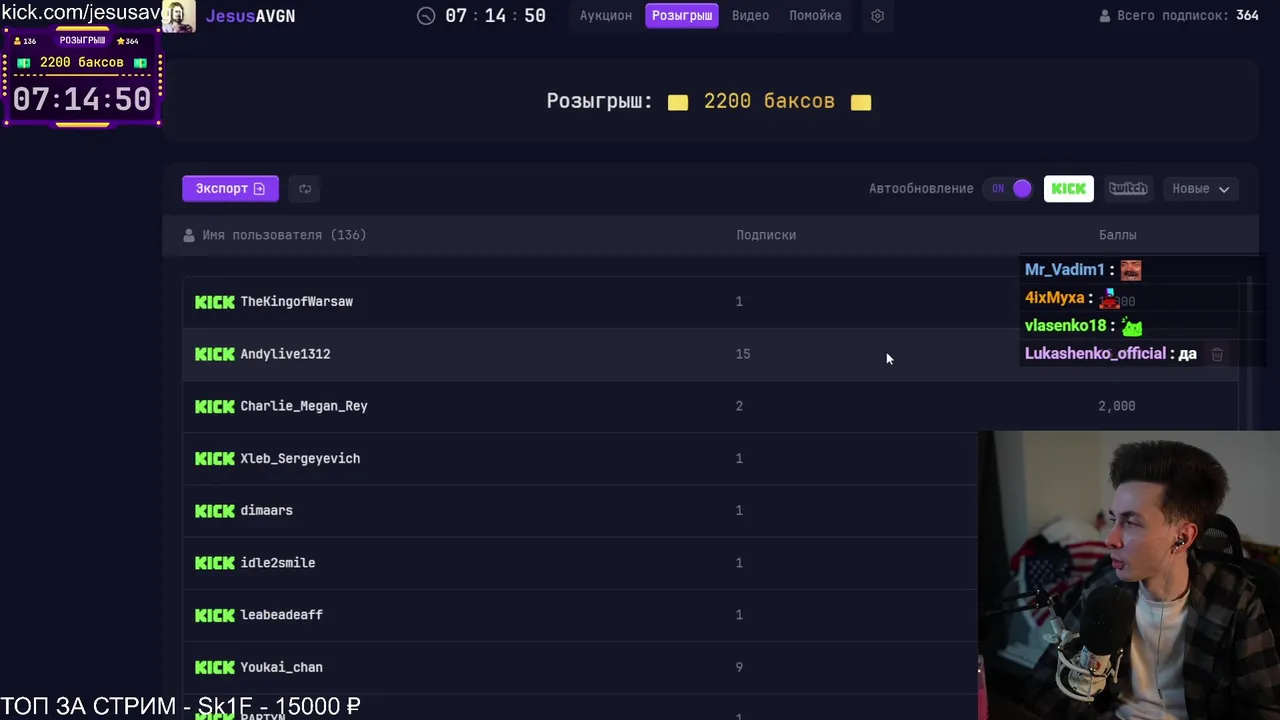The image size is (1280, 720).
Task: Switch to the Аукцион tab
Action: [x=606, y=16]
